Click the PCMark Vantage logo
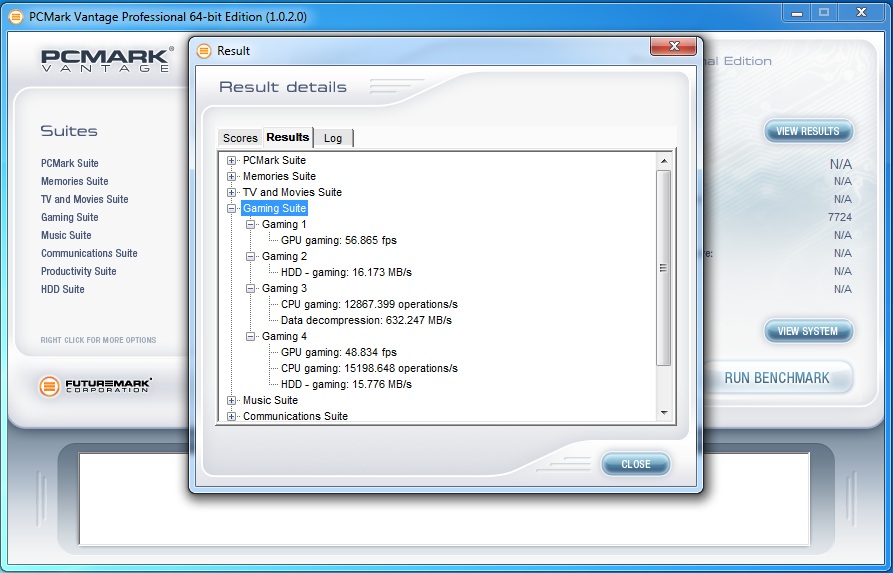The width and height of the screenshot is (893, 573). tap(106, 60)
